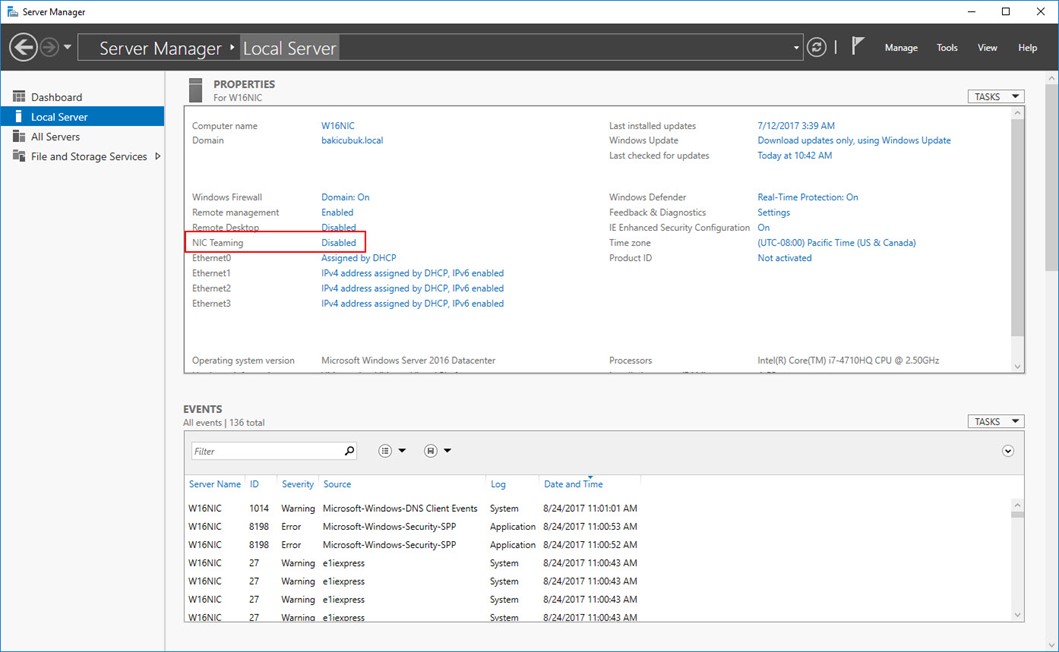Open the notifications flag icon
Screen dimensions: 1059x652
pyautogui.click(x=857, y=46)
